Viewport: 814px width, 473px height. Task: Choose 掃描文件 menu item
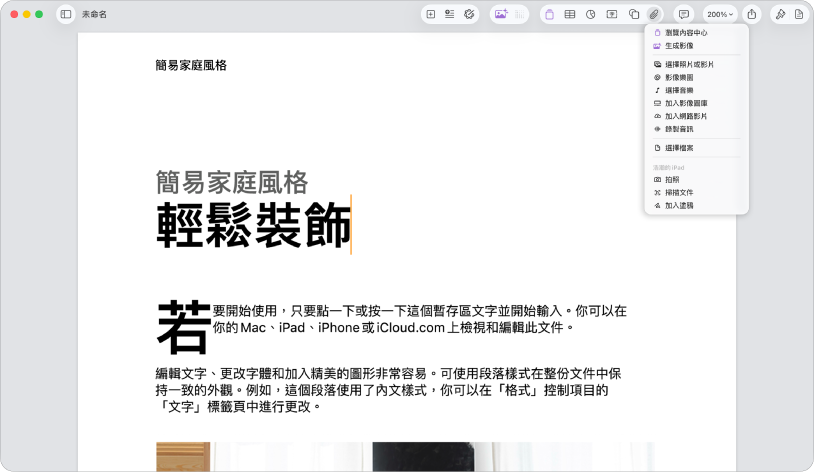696,193
